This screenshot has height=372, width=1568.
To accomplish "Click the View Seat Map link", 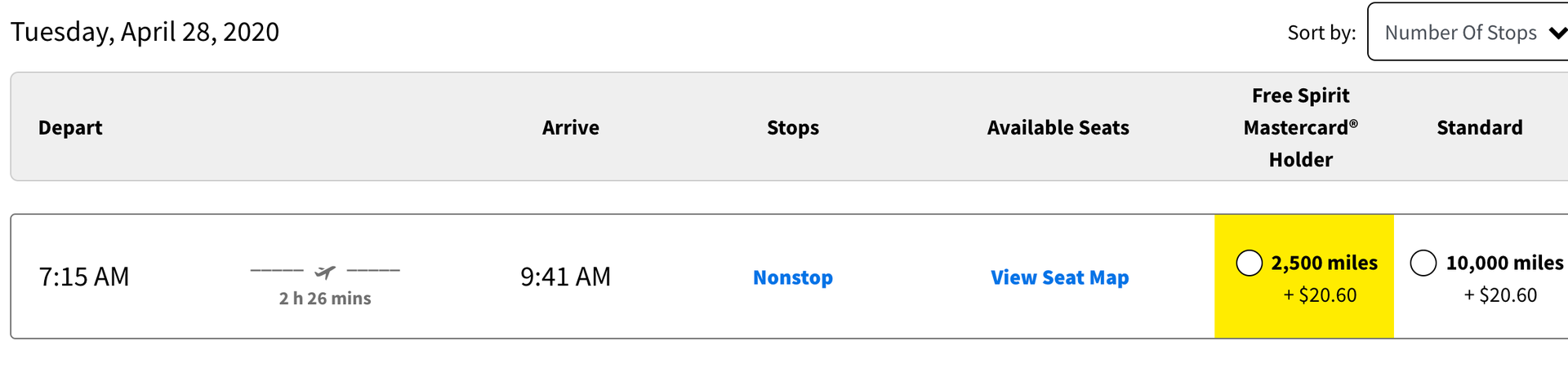I will point(1059,277).
